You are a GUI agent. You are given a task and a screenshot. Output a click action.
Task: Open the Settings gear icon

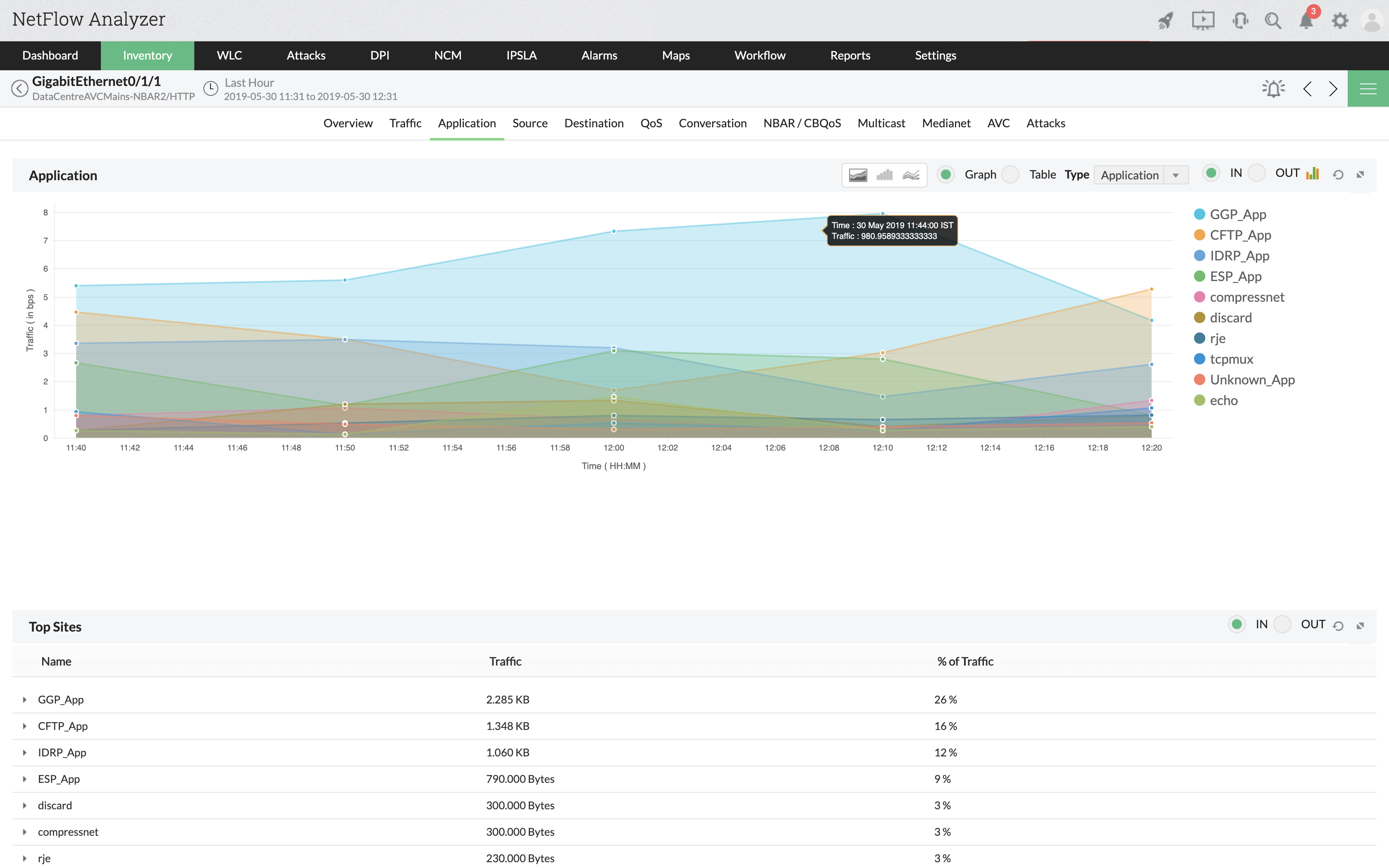pyautogui.click(x=1340, y=20)
